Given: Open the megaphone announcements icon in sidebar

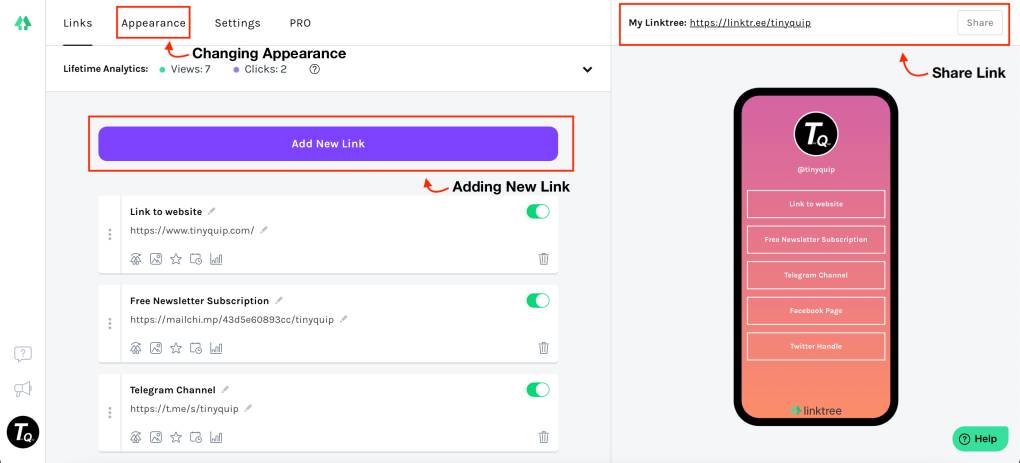Looking at the screenshot, I should point(22,389).
